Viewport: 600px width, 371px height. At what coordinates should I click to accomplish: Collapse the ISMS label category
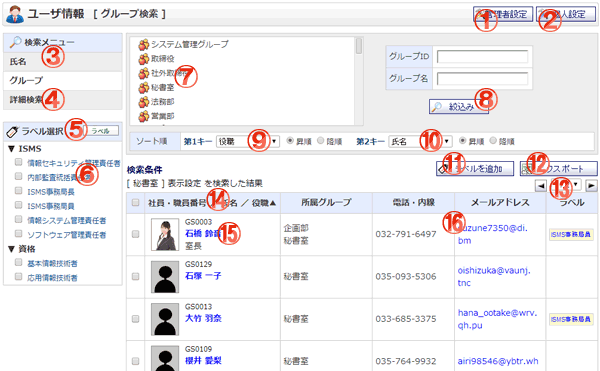[11, 149]
